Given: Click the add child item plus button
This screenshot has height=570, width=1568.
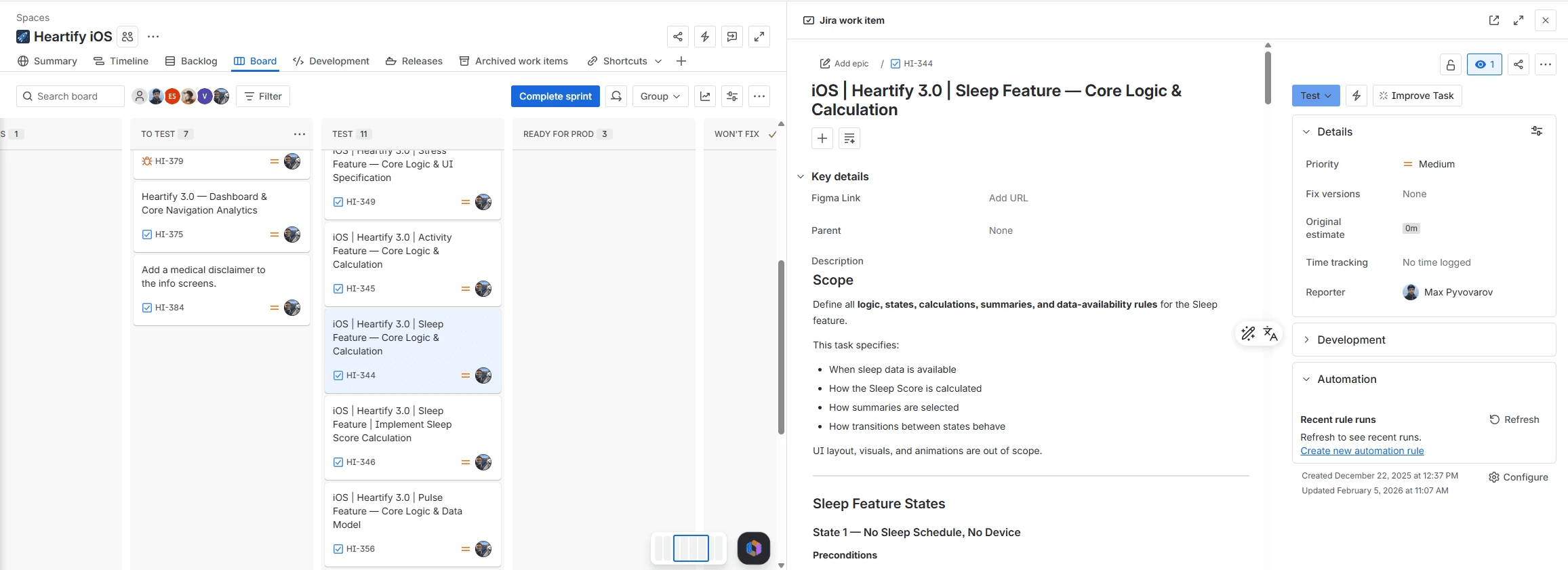Looking at the screenshot, I should (822, 138).
